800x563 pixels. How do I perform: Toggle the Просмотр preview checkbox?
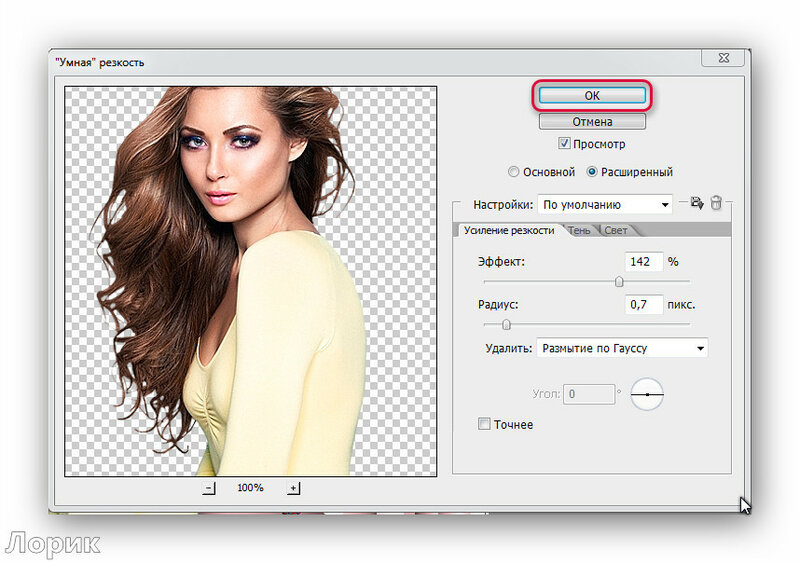(564, 143)
